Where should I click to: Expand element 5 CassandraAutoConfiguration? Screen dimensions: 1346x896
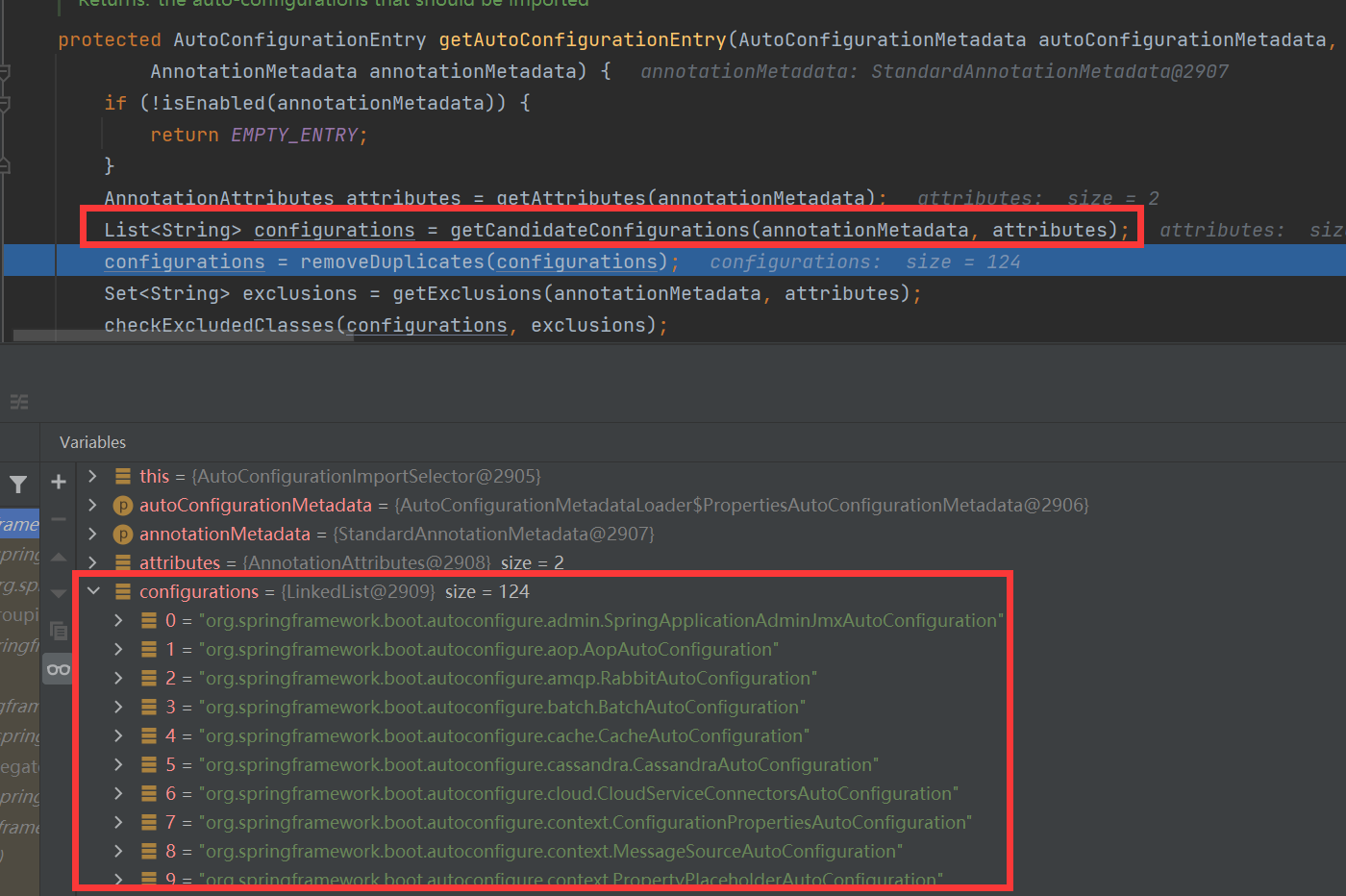pyautogui.click(x=119, y=764)
